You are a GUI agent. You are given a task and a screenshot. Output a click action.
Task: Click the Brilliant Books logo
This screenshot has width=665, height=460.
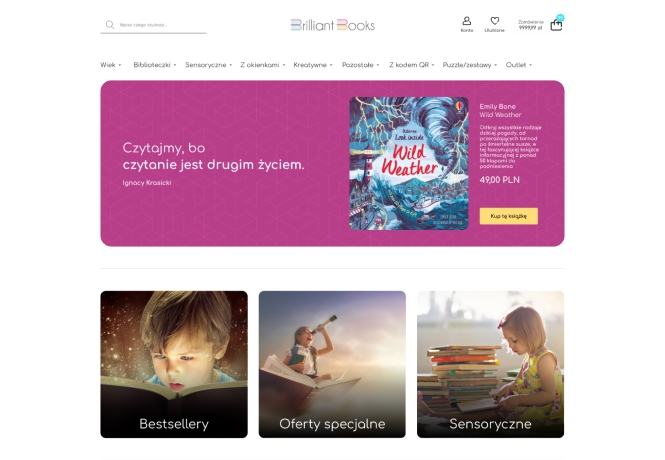click(332, 25)
